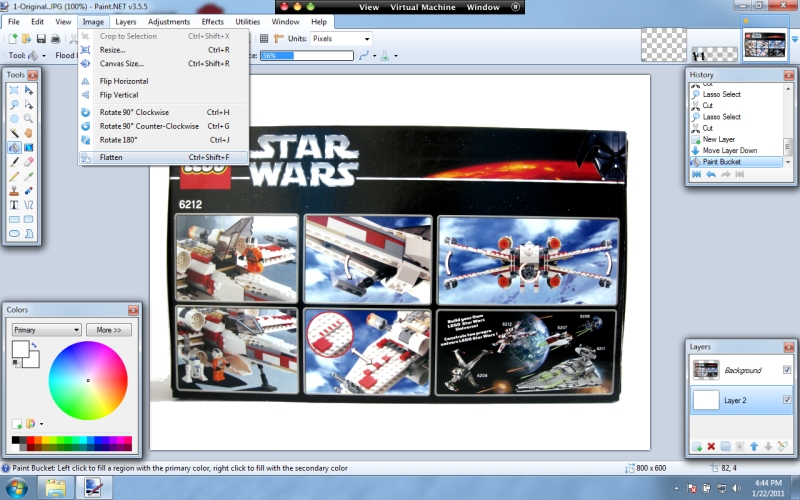Screen dimensions: 800x500
Task: Select the Move Selected Pixels tool
Action: click(x=29, y=90)
